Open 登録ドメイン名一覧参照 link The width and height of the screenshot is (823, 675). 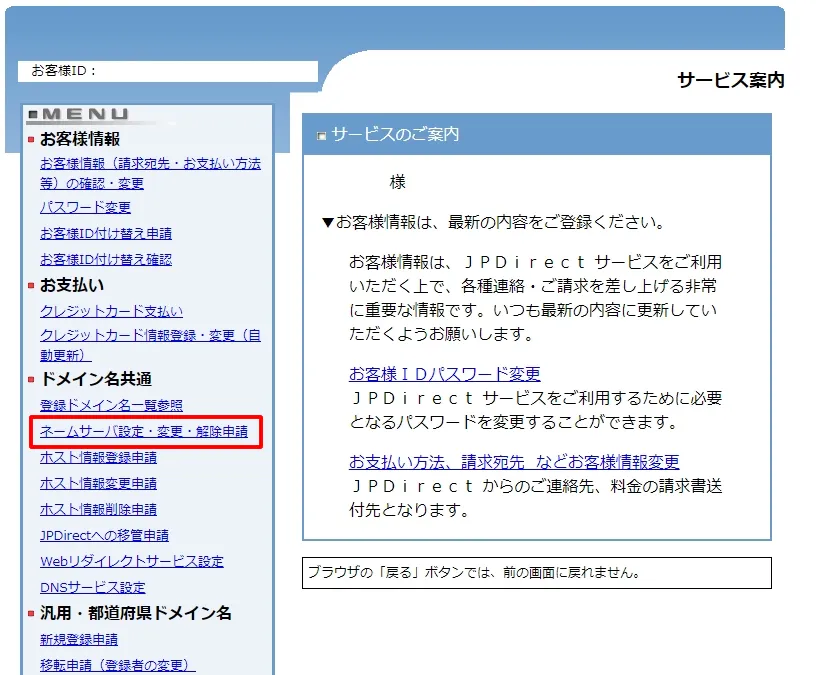[111, 405]
